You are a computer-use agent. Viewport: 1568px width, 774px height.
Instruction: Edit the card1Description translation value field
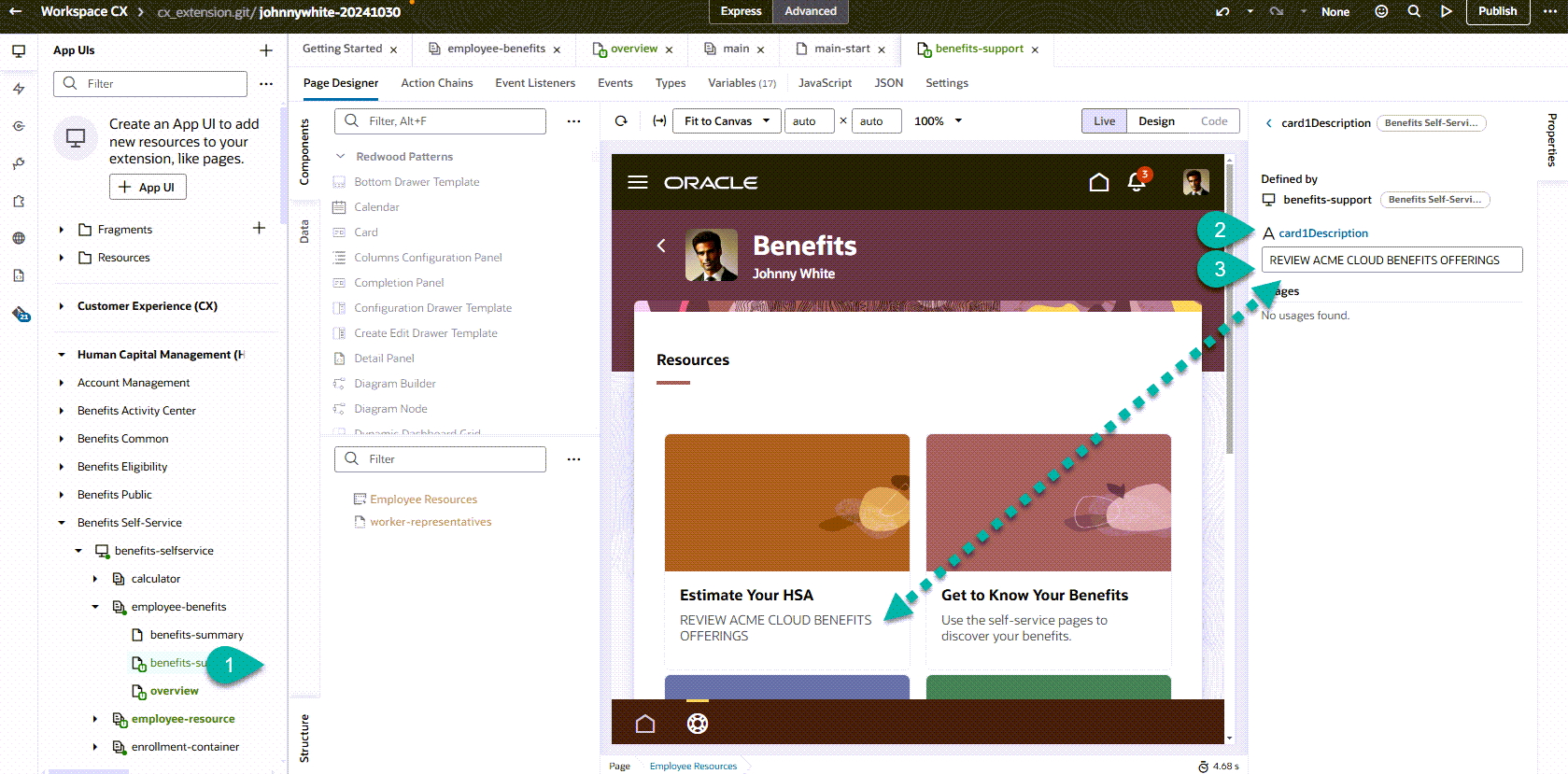(1391, 260)
